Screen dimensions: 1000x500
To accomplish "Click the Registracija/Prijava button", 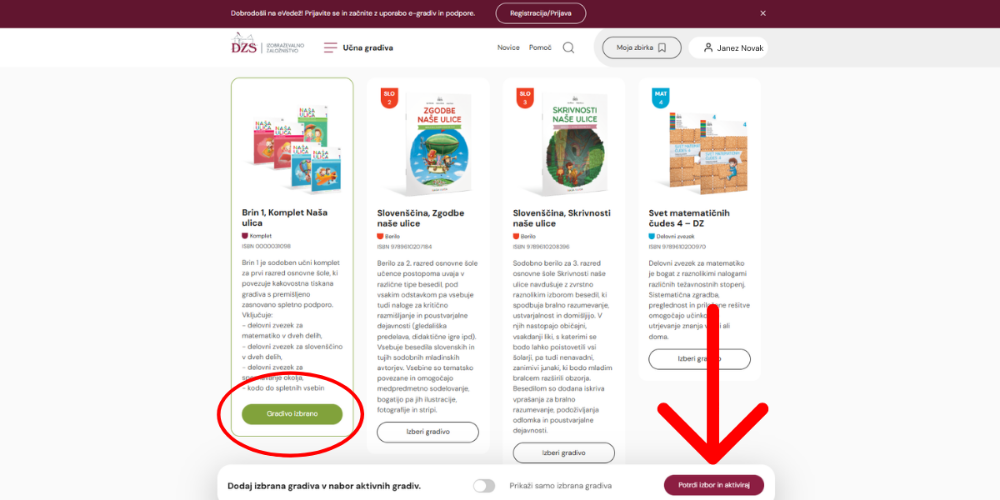I will point(541,13).
